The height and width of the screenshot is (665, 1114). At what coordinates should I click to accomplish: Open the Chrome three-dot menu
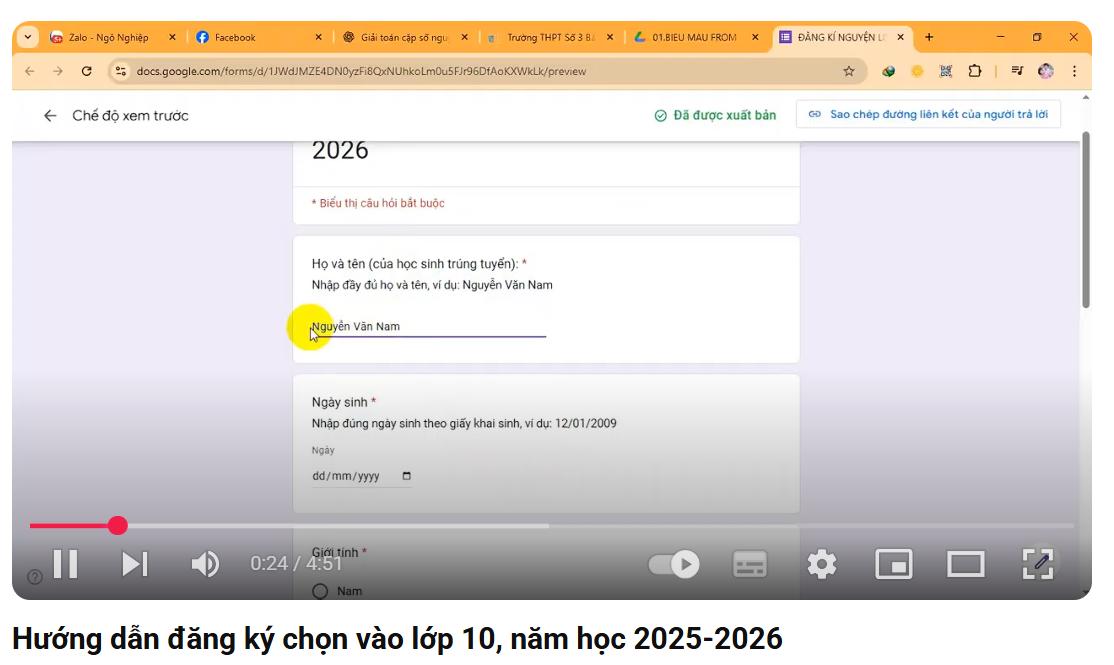pyautogui.click(x=1074, y=71)
